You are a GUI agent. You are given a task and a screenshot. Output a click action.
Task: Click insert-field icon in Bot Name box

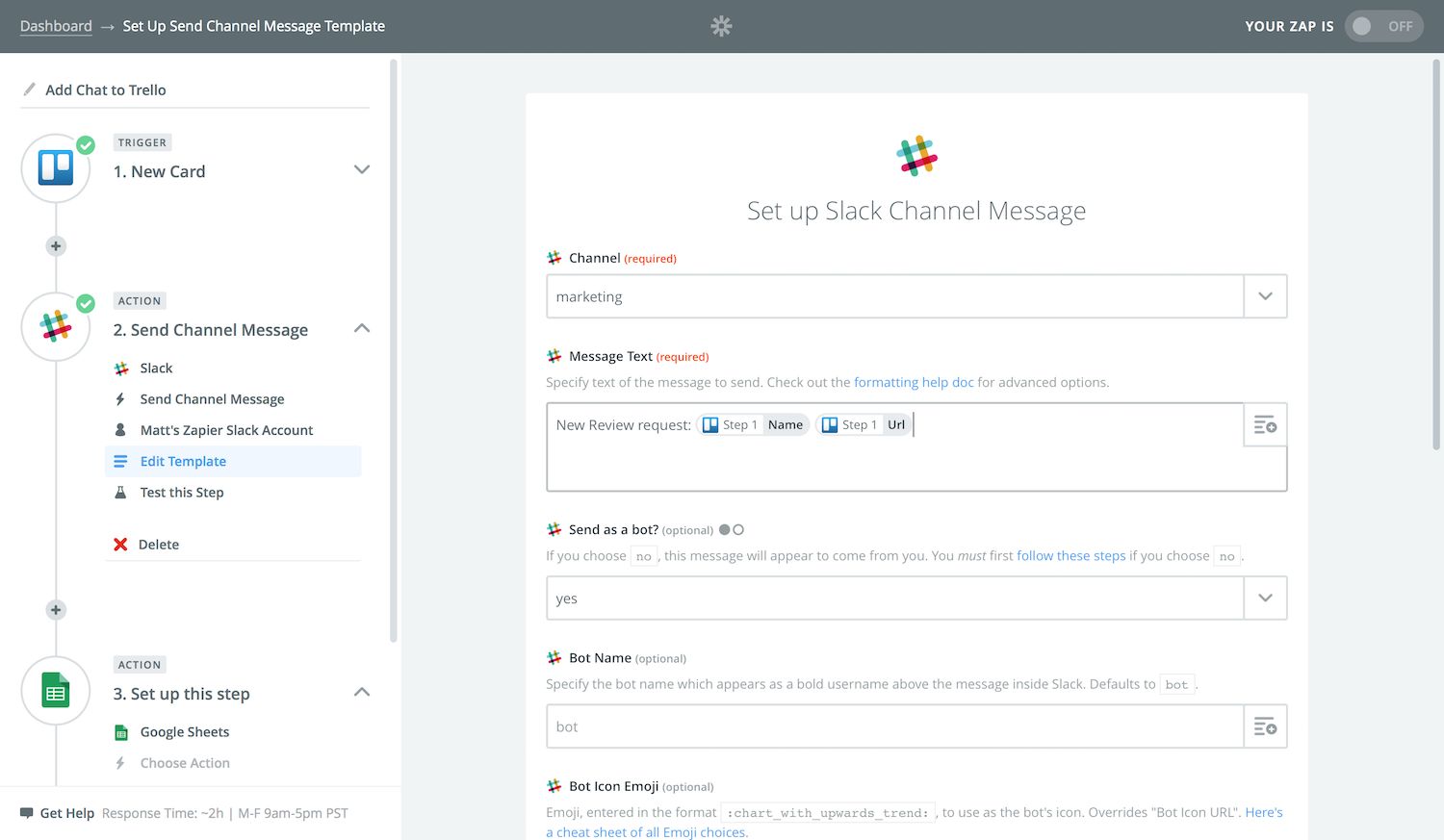point(1265,726)
